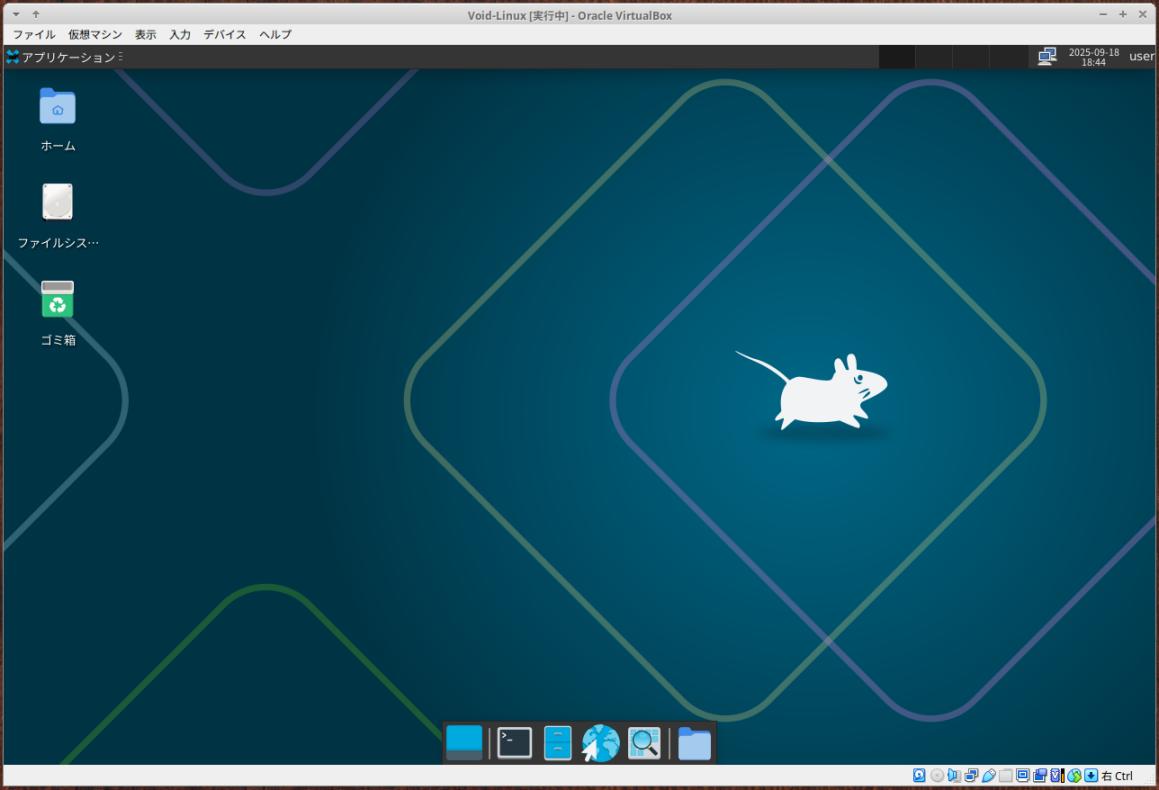Click the date and time clock in panel
Image resolution: width=1159 pixels, height=790 pixels.
(x=1093, y=57)
